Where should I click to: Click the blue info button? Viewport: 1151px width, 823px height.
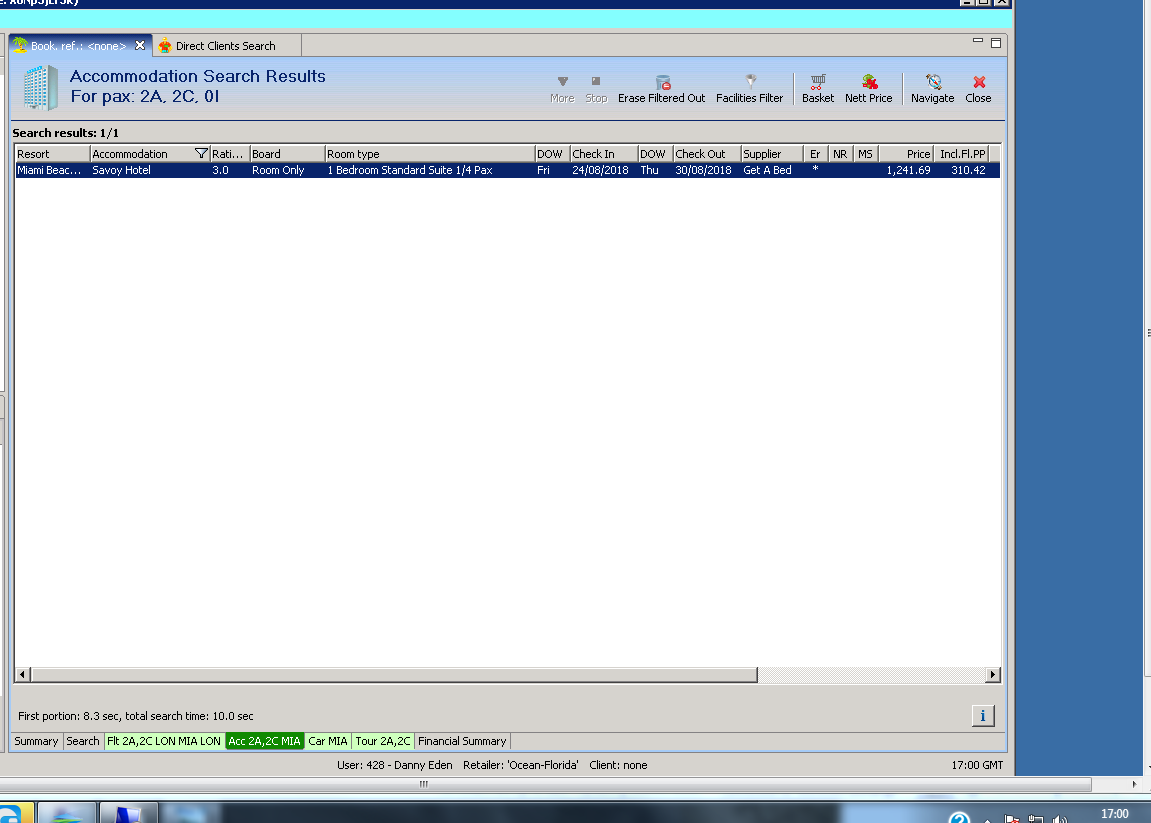tap(983, 715)
